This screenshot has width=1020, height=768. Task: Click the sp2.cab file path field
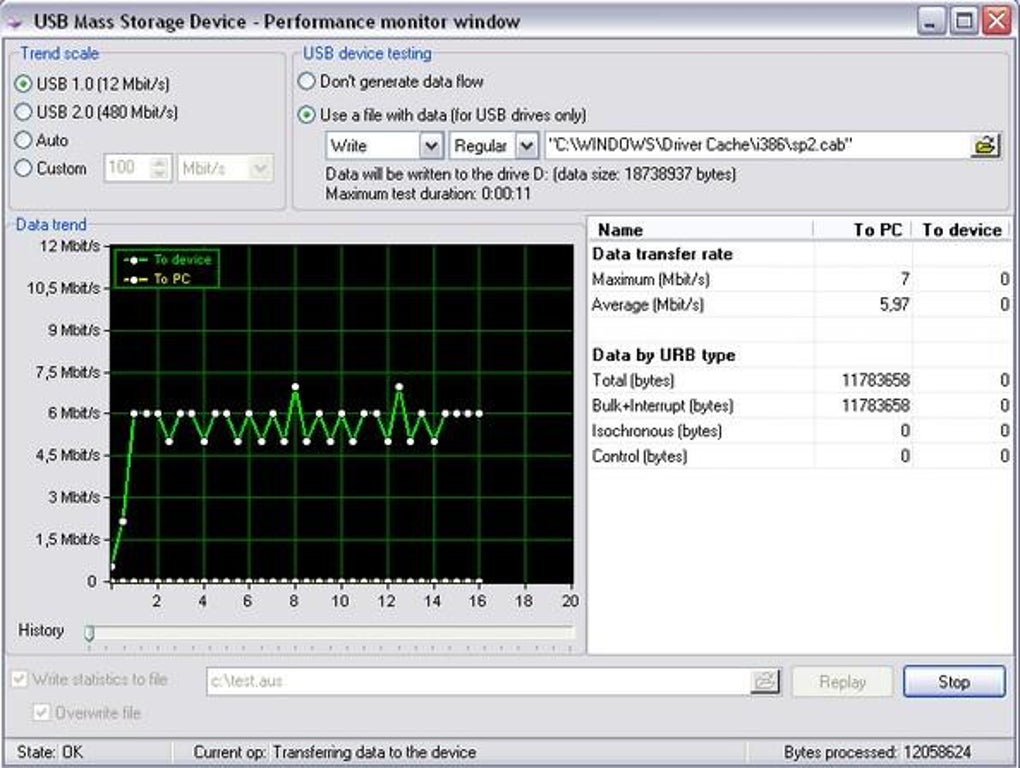pos(758,145)
